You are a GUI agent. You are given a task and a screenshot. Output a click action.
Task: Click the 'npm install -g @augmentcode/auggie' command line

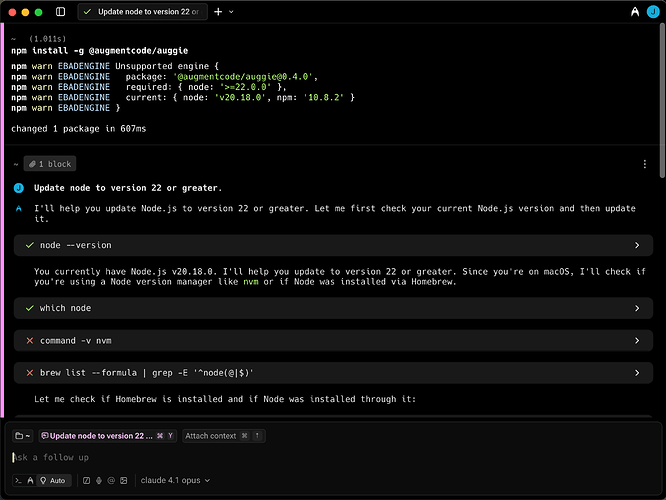pos(99,51)
